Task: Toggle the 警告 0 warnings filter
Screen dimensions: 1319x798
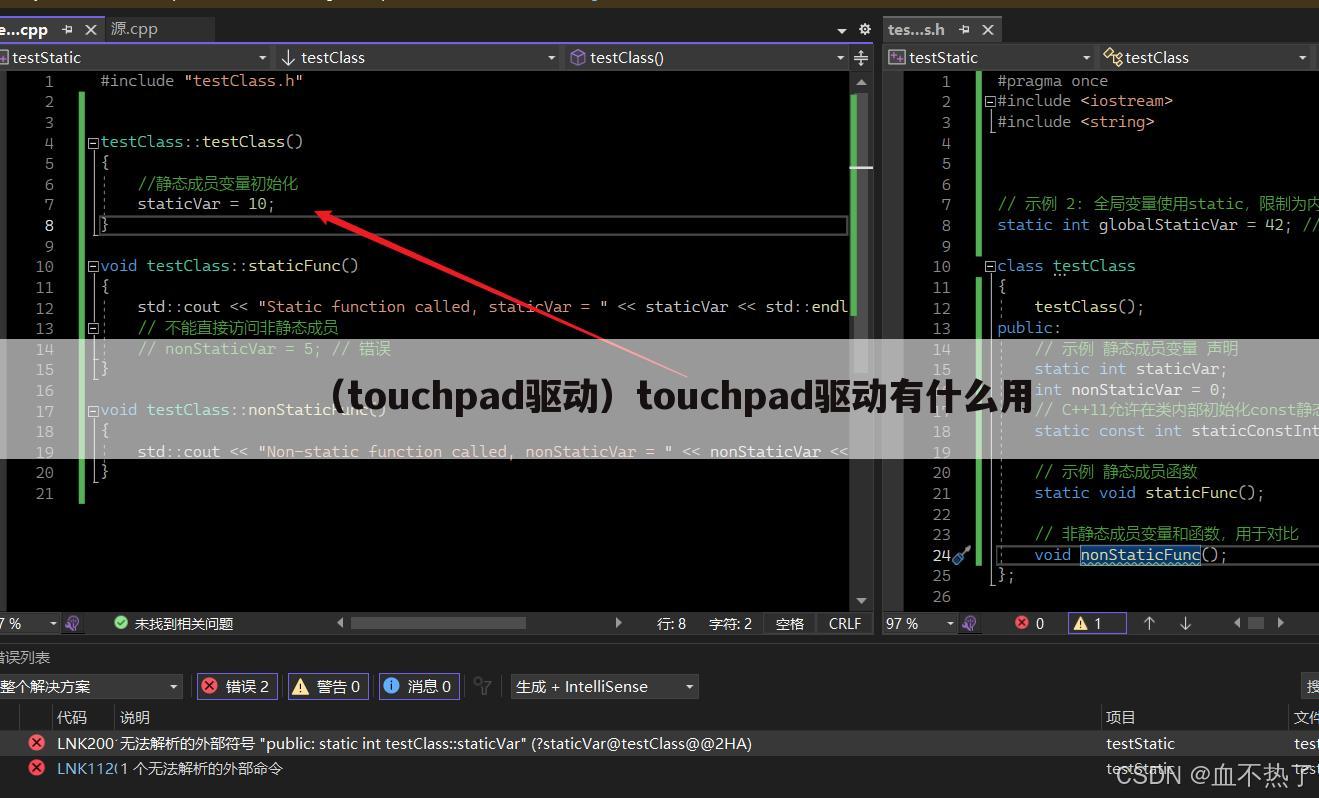Action: pyautogui.click(x=327, y=686)
